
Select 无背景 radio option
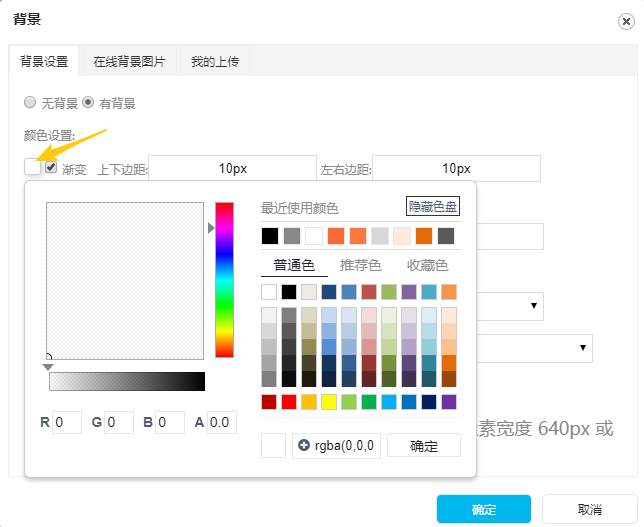point(30,102)
